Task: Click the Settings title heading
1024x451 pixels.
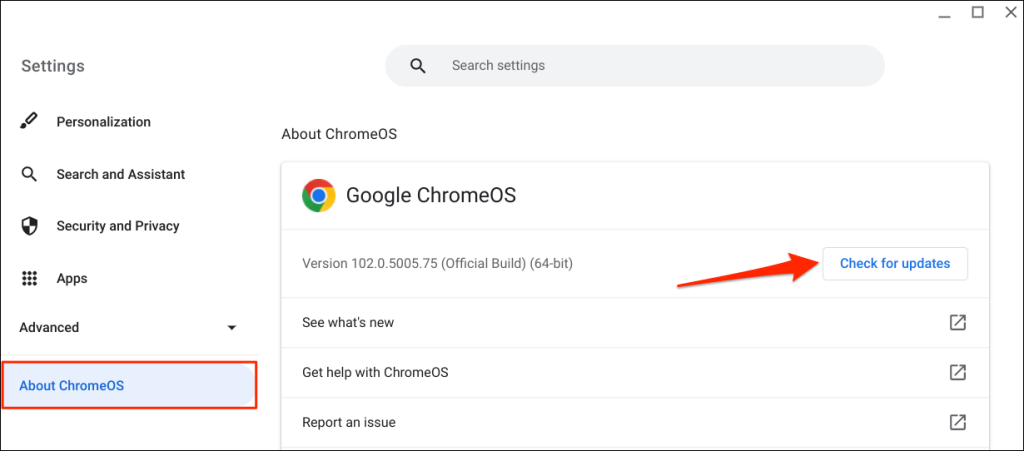Action: click(53, 66)
